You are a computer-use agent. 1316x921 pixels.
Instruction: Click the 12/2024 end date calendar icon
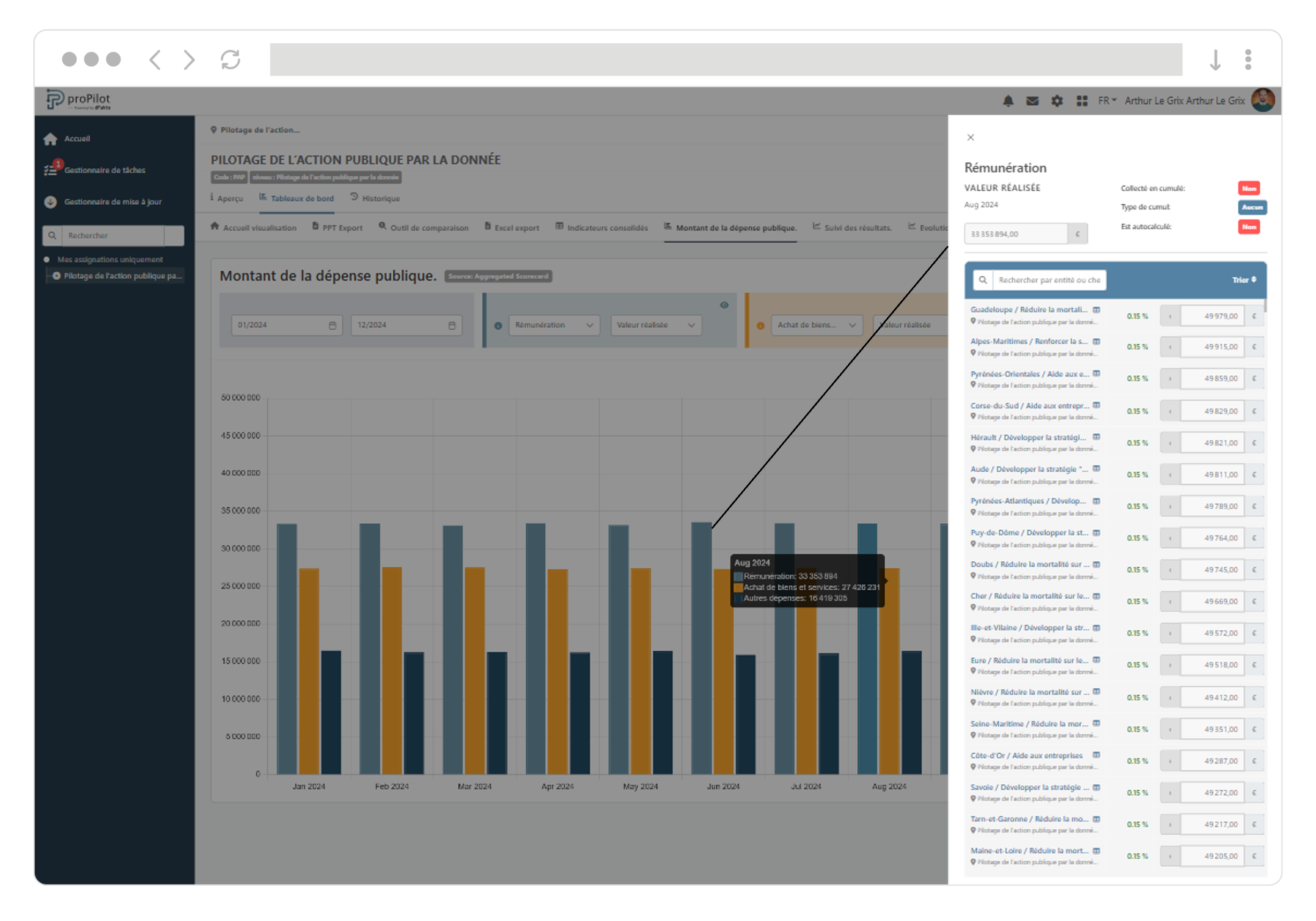tap(452, 326)
